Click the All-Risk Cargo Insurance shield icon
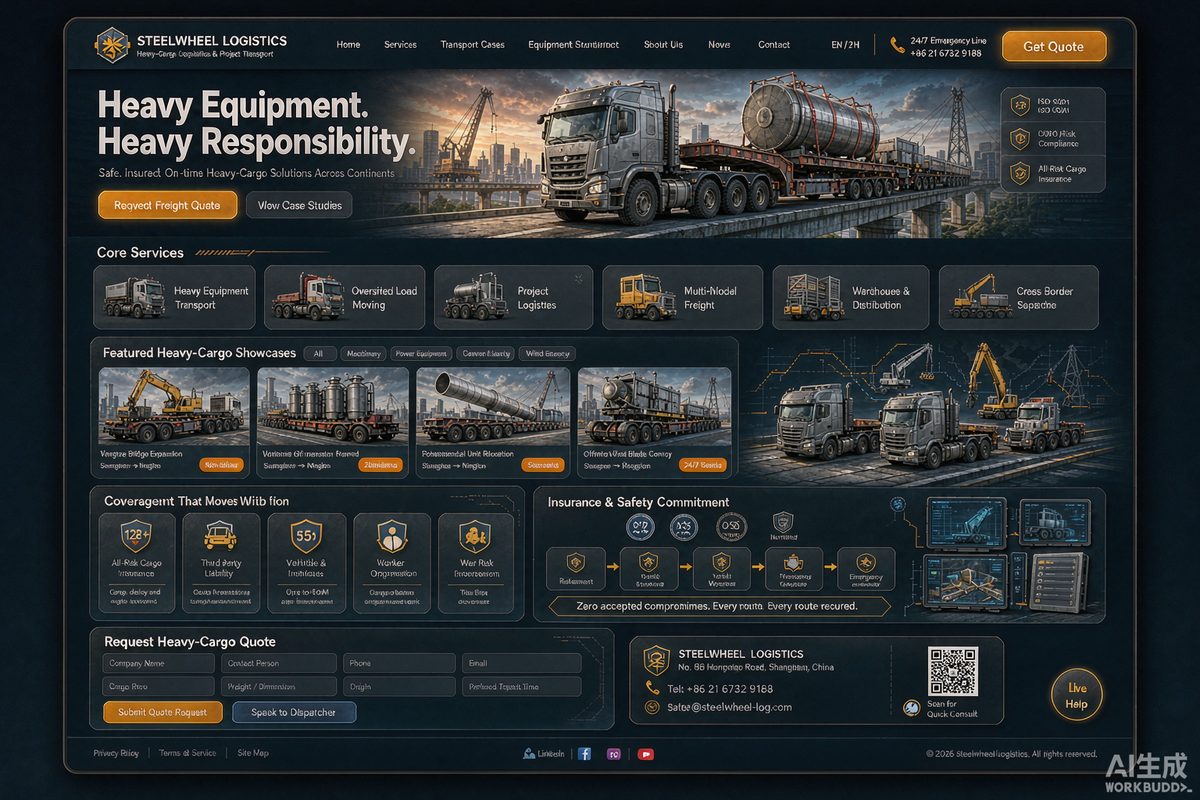1200x800 pixels. pos(136,536)
